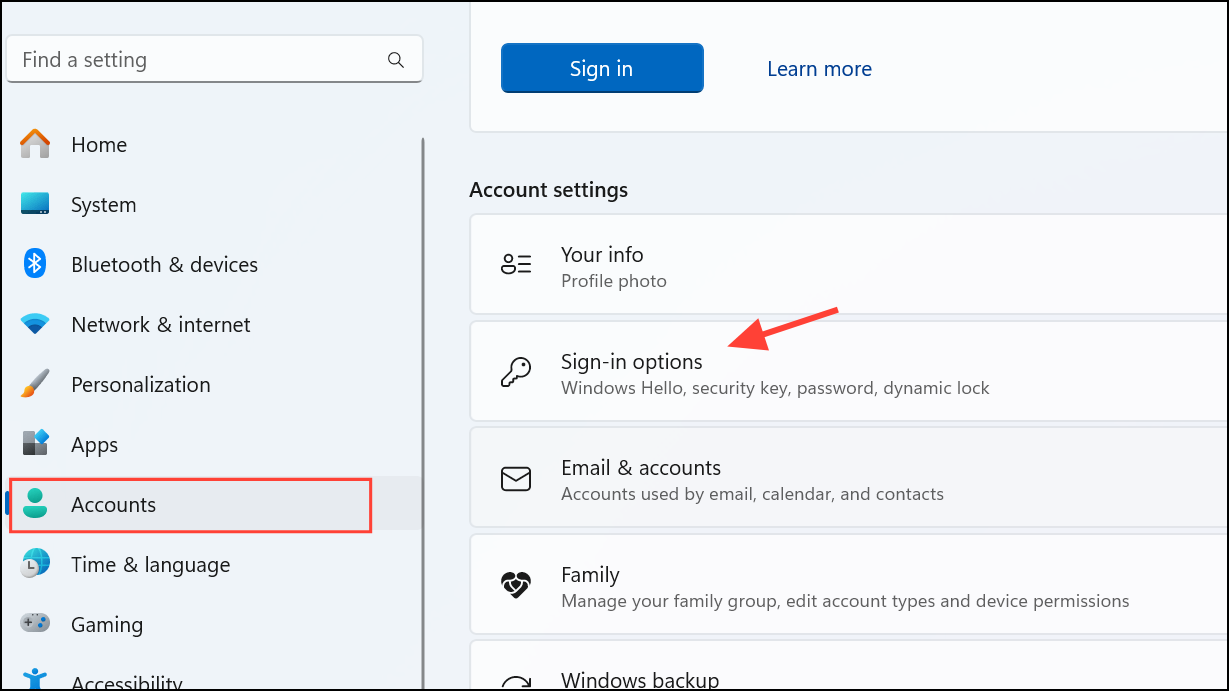
Task: Select the Network & internet globe icon
Action: [x=35, y=324]
